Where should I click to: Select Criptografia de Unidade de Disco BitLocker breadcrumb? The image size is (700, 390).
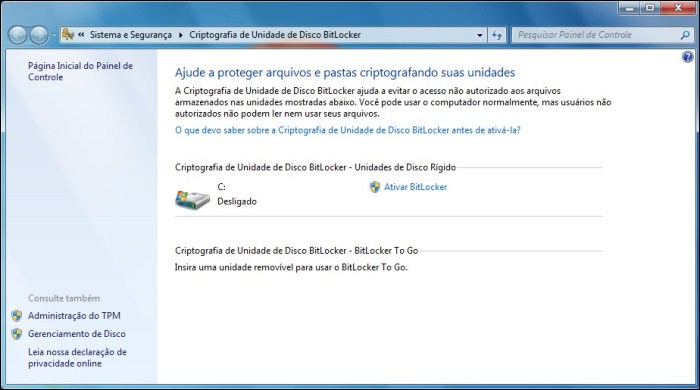pos(275,35)
